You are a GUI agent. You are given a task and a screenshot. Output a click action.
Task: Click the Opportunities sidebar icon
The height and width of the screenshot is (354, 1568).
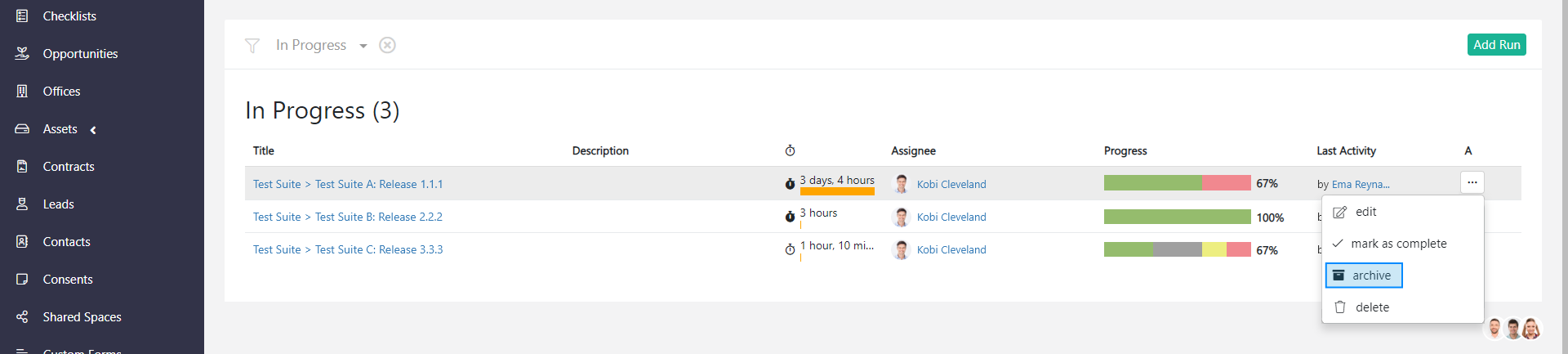point(23,53)
